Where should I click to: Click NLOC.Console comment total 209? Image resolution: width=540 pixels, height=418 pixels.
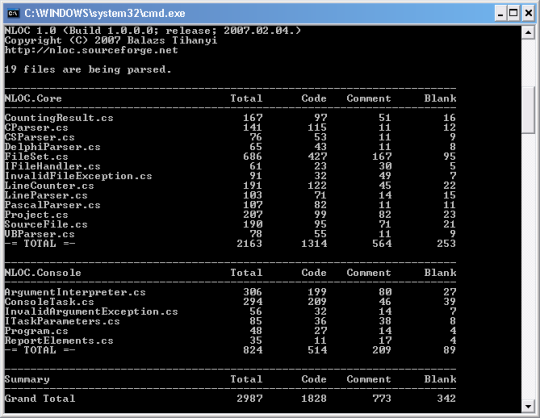(382, 350)
